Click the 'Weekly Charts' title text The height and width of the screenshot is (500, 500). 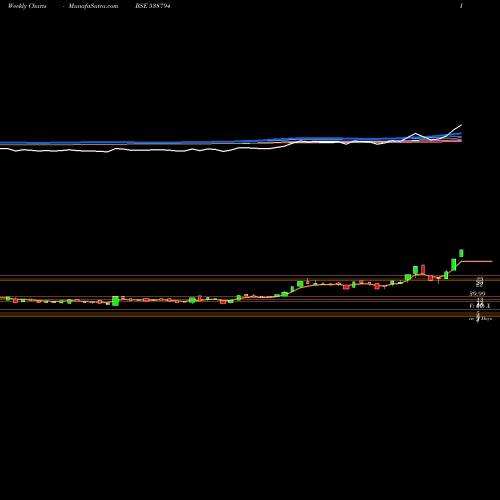click(27, 6)
